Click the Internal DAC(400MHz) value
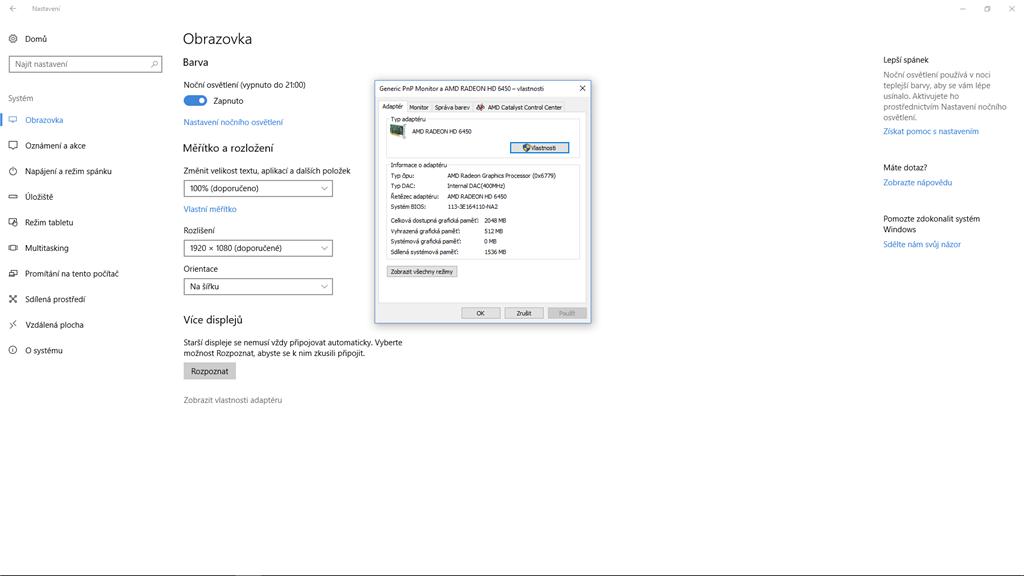 [x=476, y=186]
